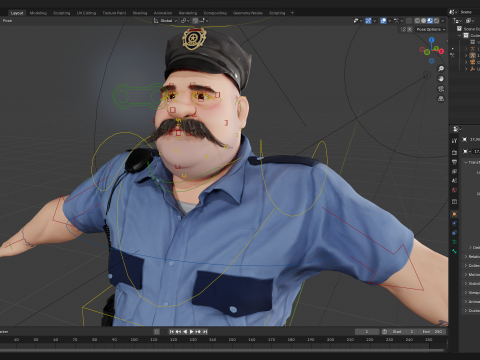Switch to solid viewport shading
The image size is (480, 360).
[x=424, y=21]
